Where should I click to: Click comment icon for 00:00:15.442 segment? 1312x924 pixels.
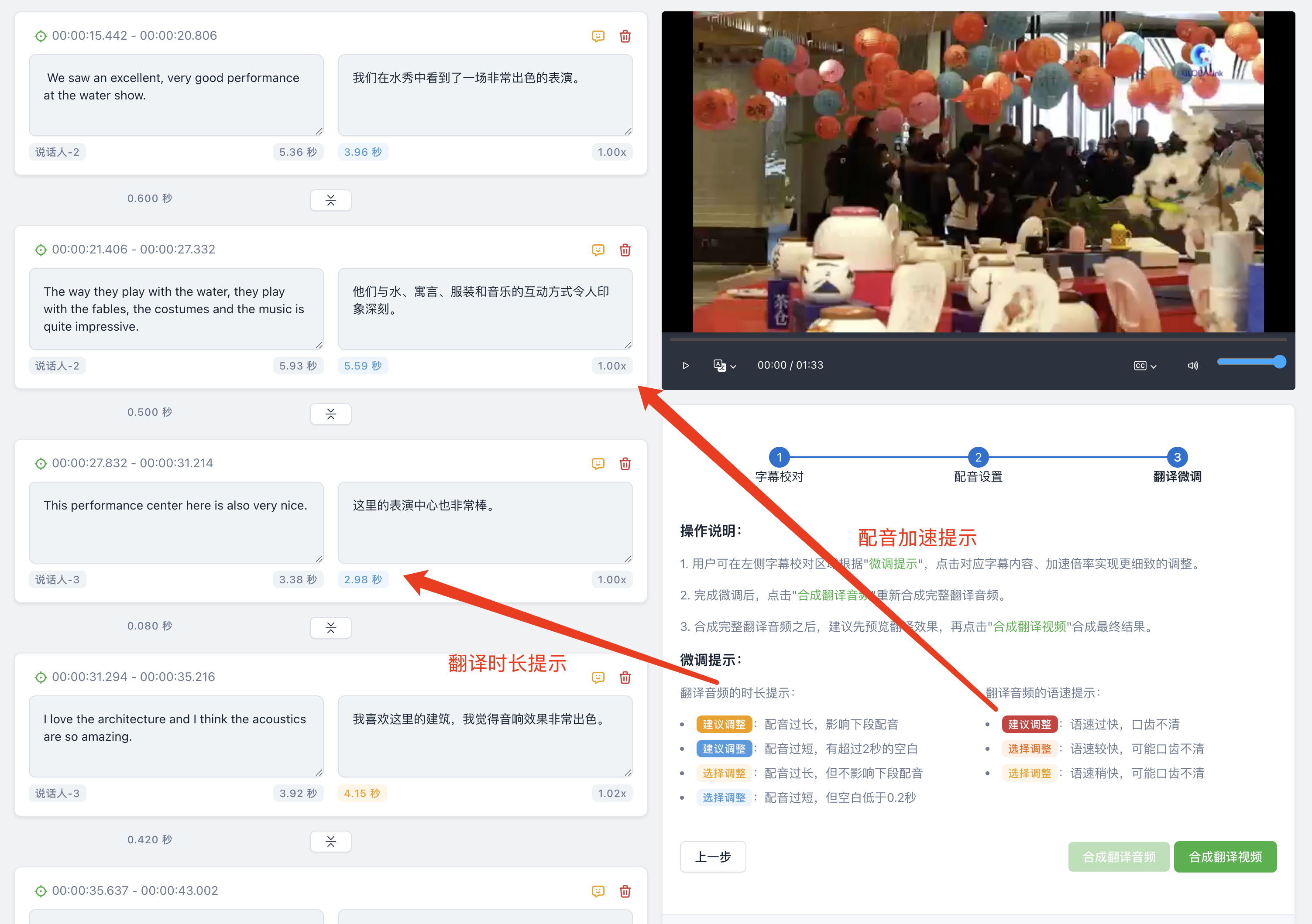598,37
